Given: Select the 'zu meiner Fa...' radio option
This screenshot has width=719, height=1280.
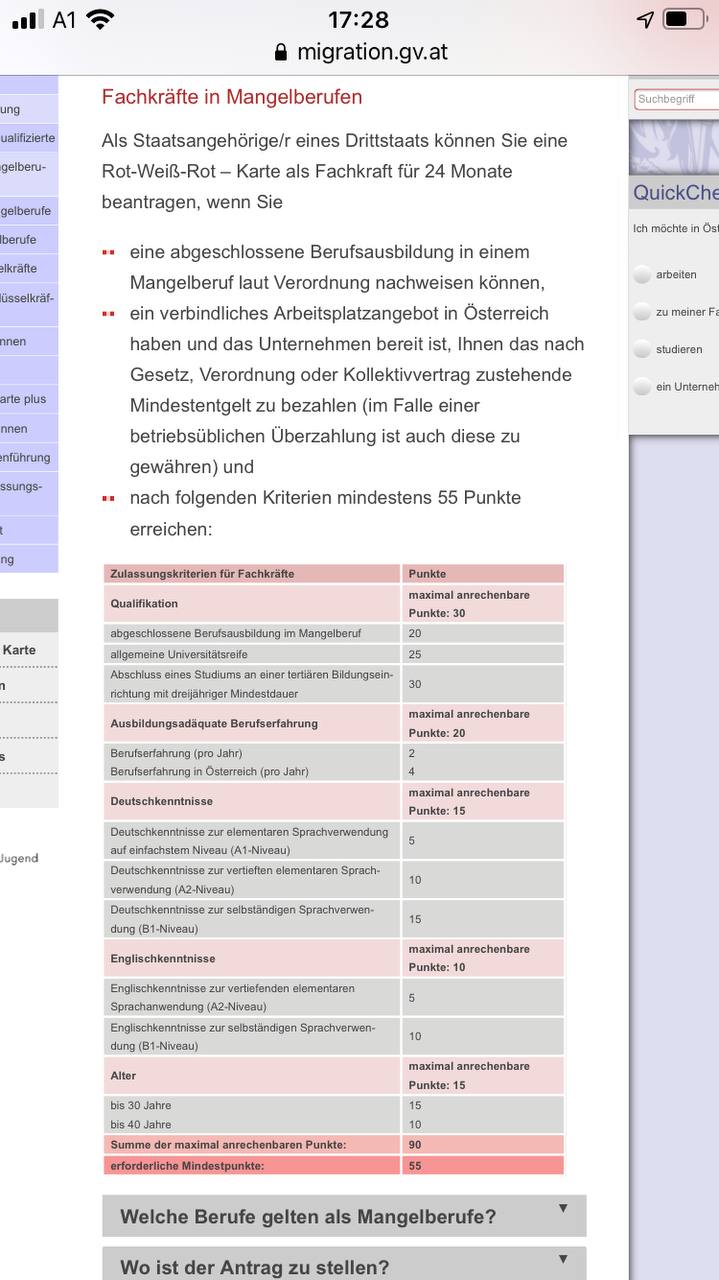Looking at the screenshot, I should tap(642, 312).
